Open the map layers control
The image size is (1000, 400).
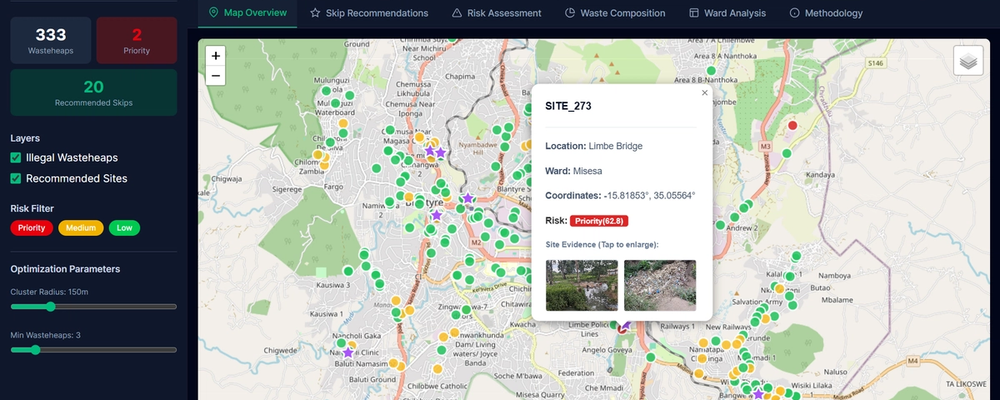(x=968, y=61)
